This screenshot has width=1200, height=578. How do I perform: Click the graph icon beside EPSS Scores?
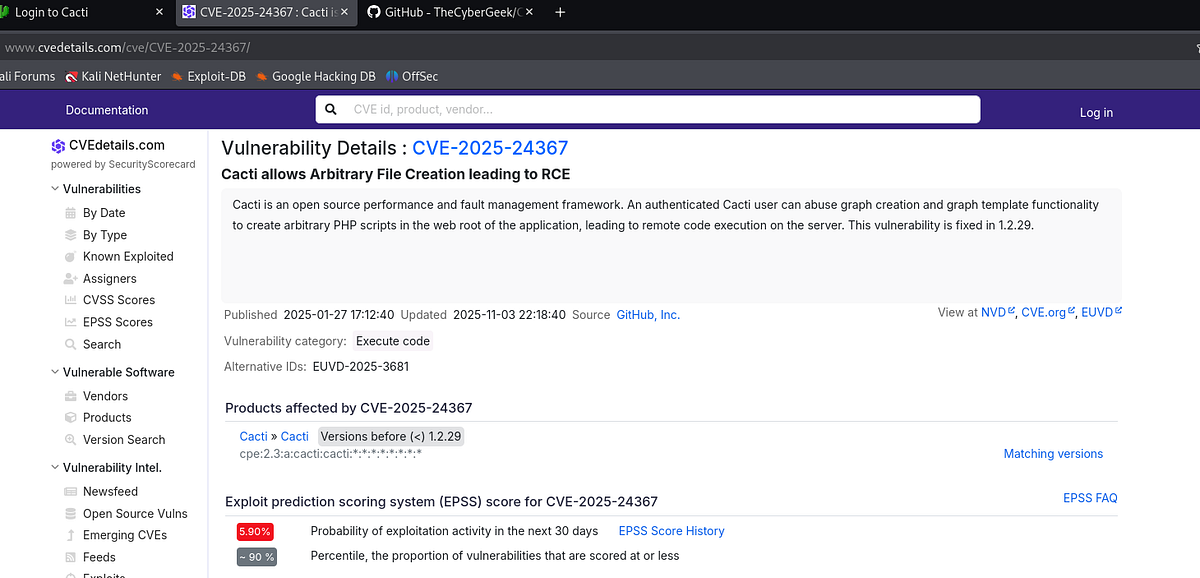70,322
